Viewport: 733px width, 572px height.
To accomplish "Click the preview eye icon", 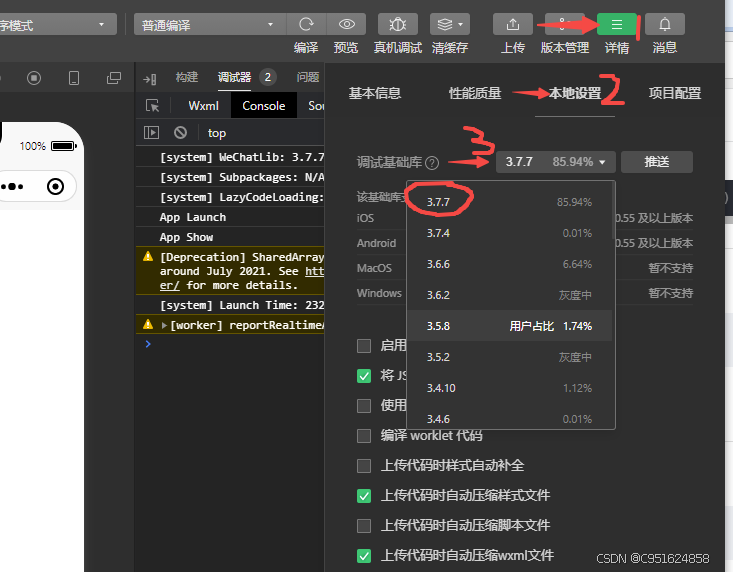I will coord(346,24).
